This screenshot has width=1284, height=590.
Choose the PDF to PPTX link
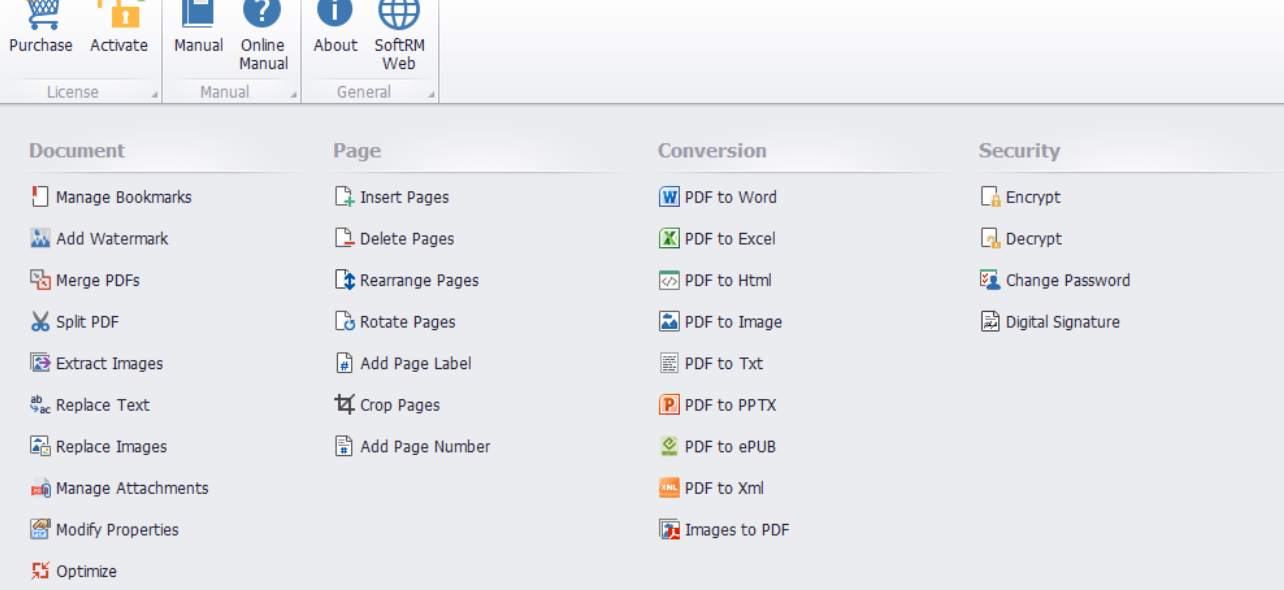click(731, 405)
